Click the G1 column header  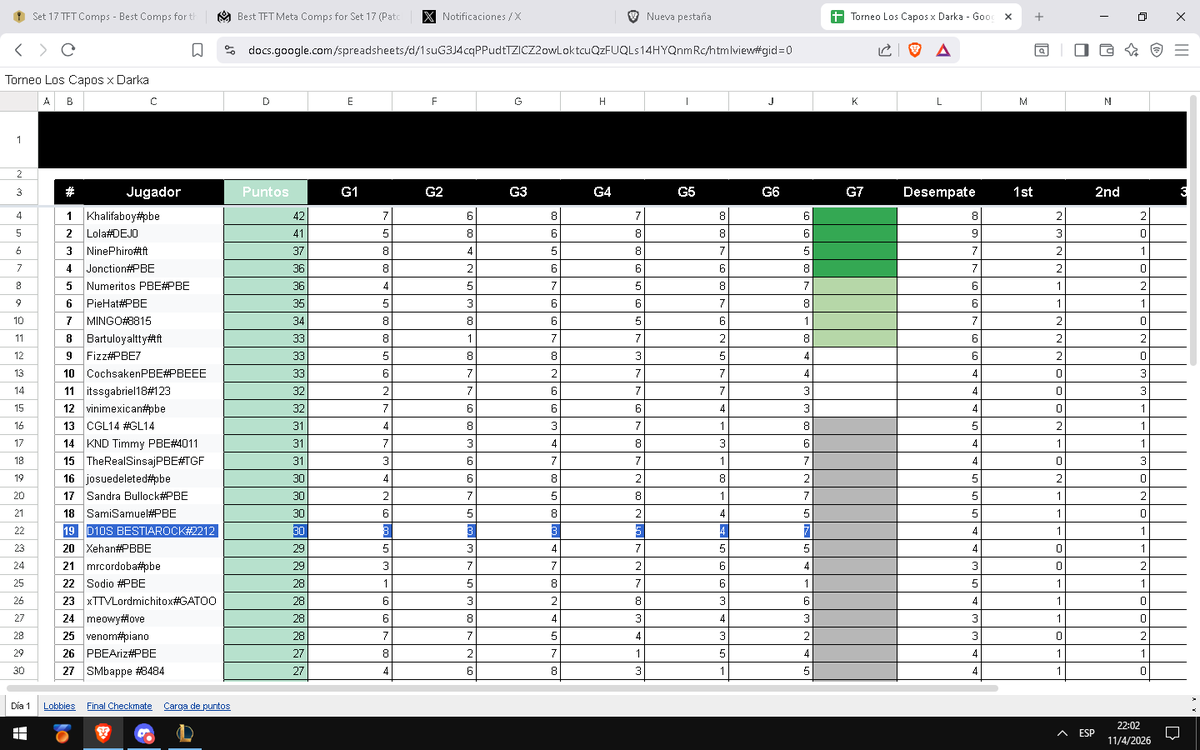(349, 192)
